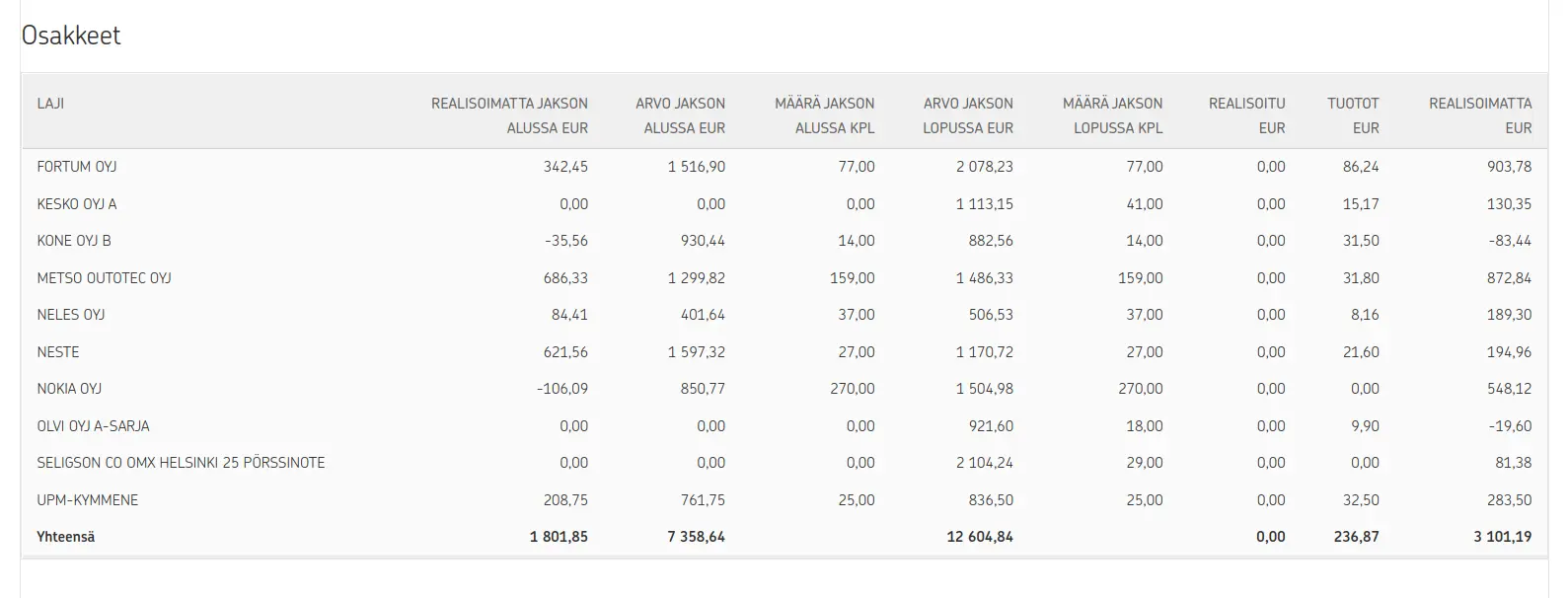
Task: Click Nokia's starting value 850,77
Action: 703,389
